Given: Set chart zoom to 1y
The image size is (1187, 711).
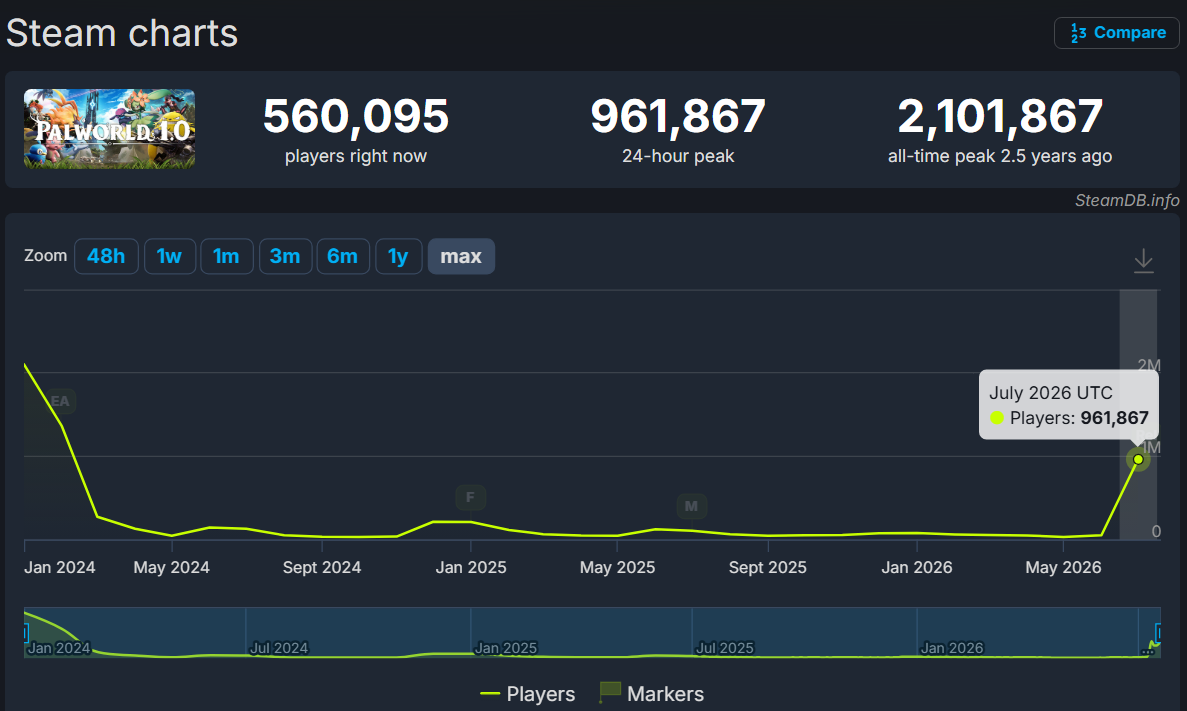Looking at the screenshot, I should click(398, 256).
